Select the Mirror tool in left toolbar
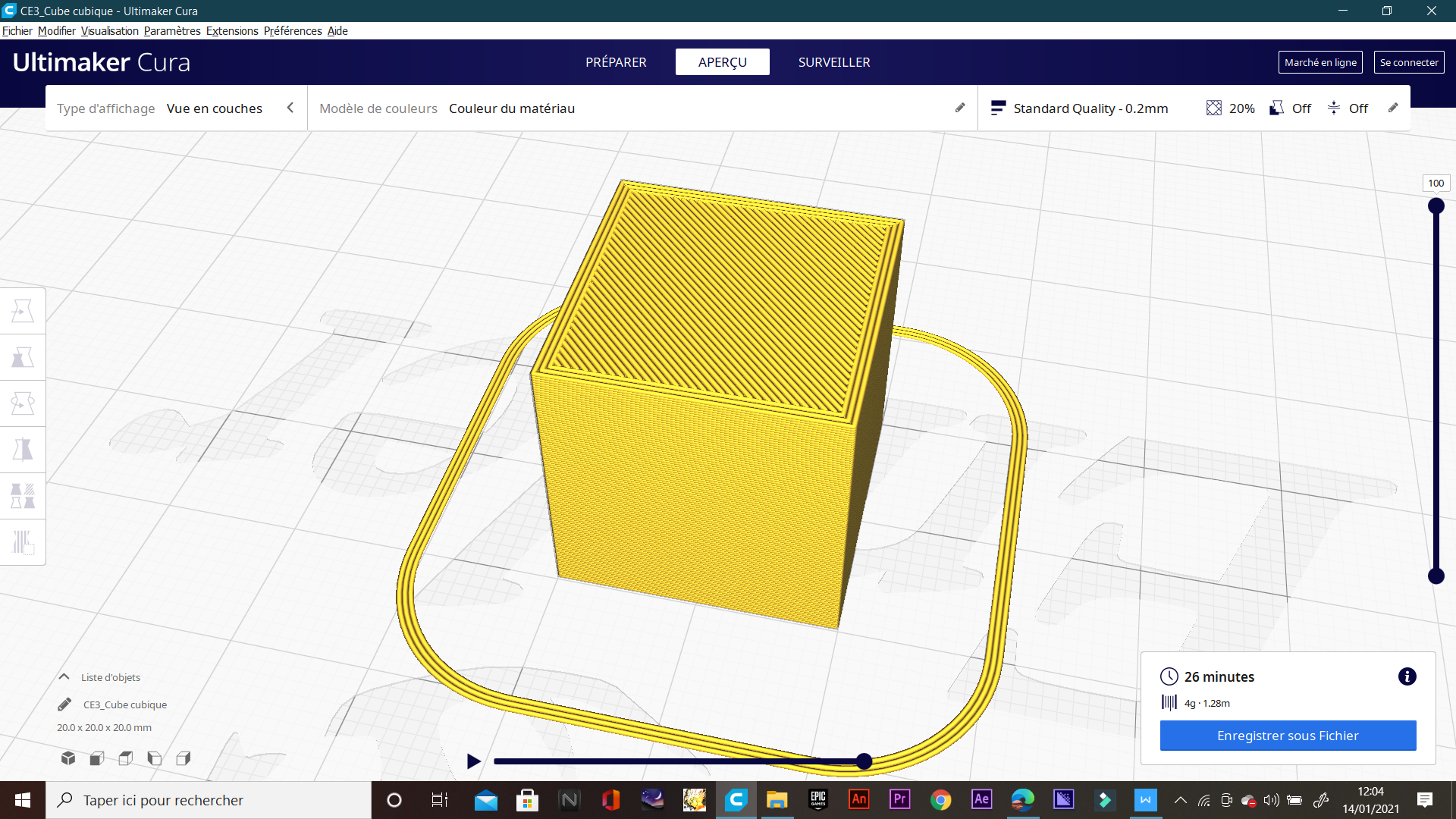1456x819 pixels. pyautogui.click(x=23, y=450)
